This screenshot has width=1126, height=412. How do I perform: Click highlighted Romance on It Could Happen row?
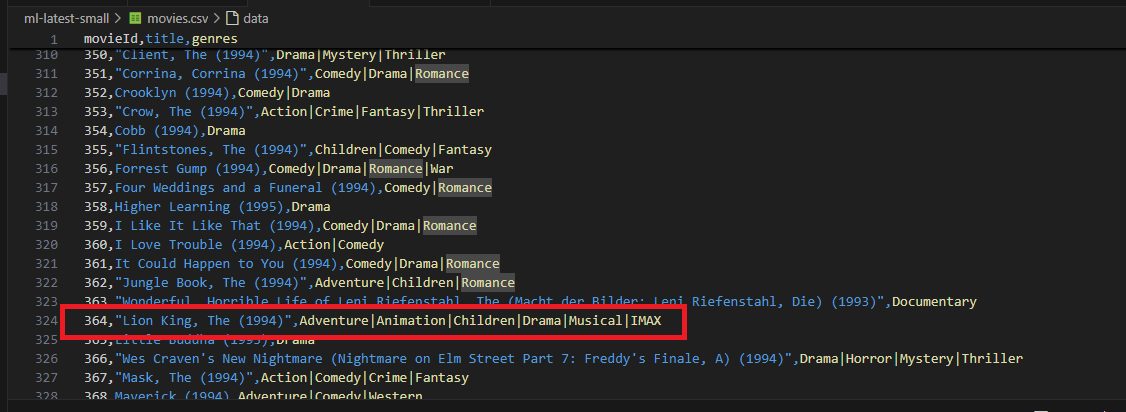[x=473, y=264]
